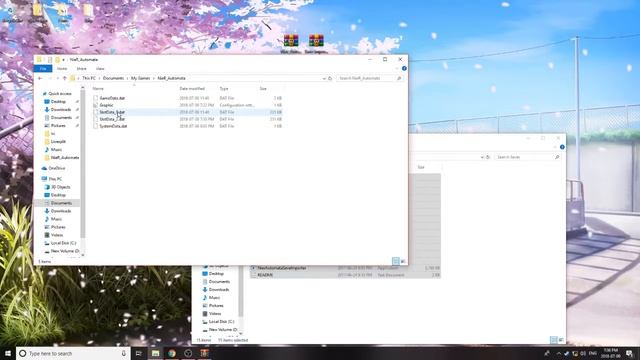640x360 pixels.
Task: Open the Nier_Automata folder under Quick access
Action: [x=64, y=158]
